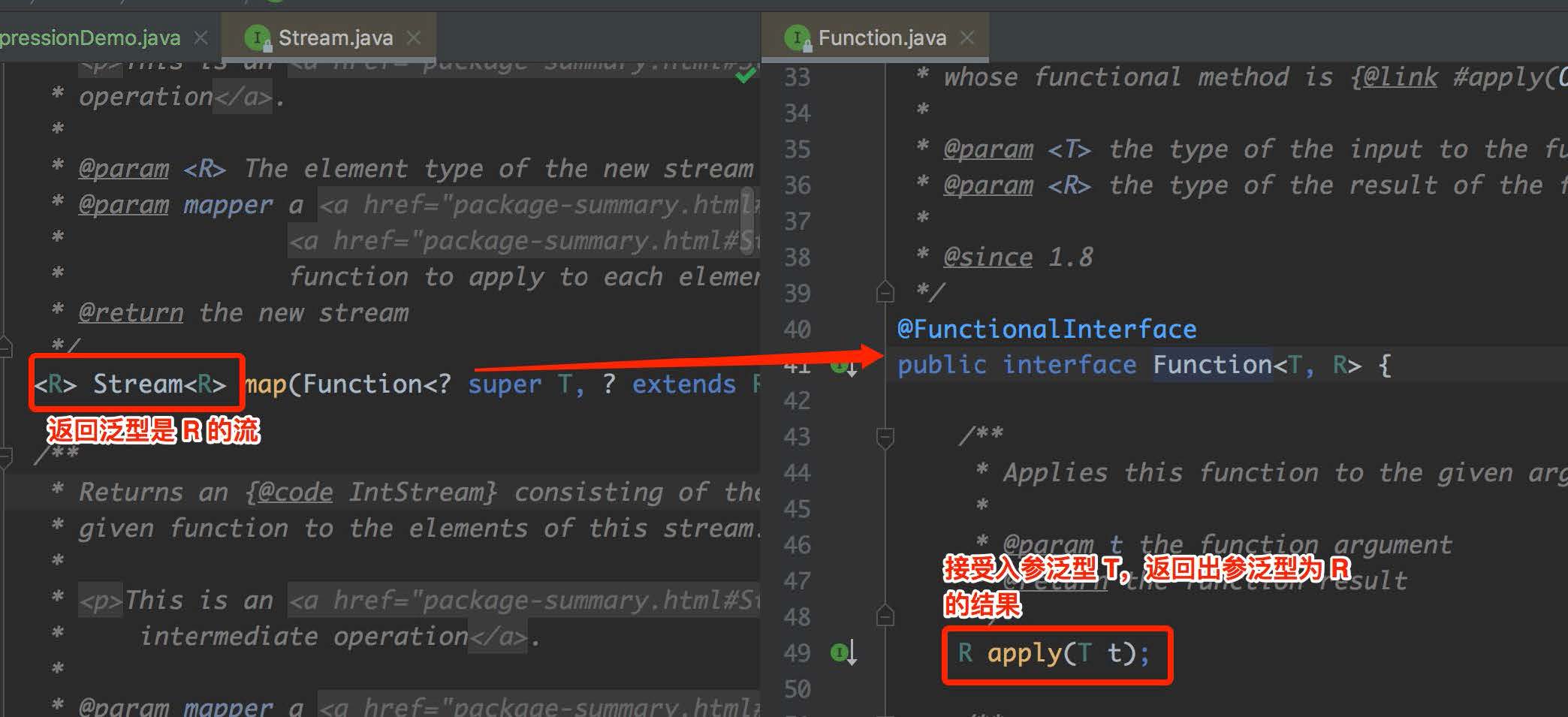Click the implemented-method gutter icon on line 49
This screenshot has width=1568, height=717.
coord(844,652)
